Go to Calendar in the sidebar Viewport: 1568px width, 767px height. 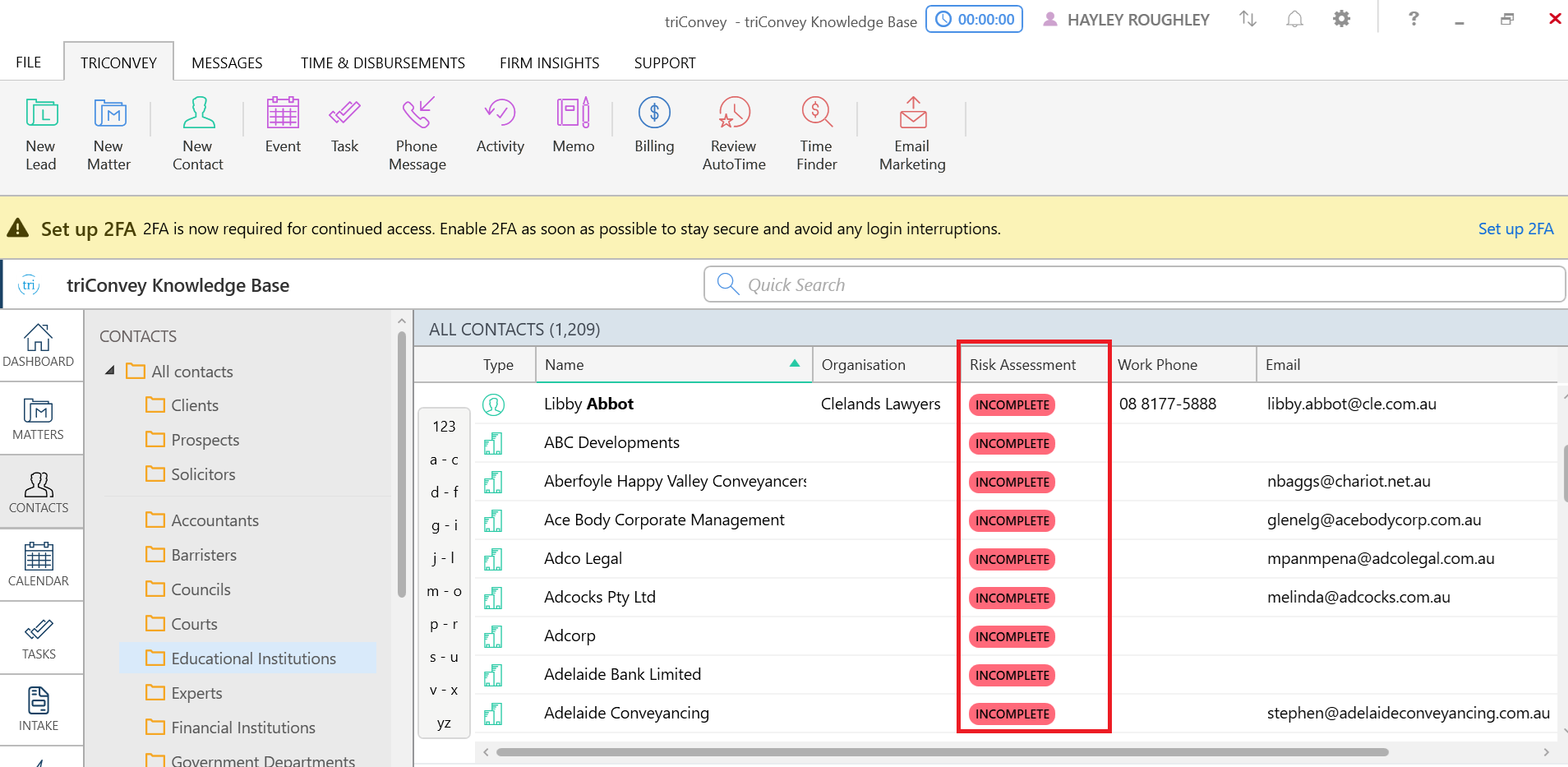click(x=39, y=565)
